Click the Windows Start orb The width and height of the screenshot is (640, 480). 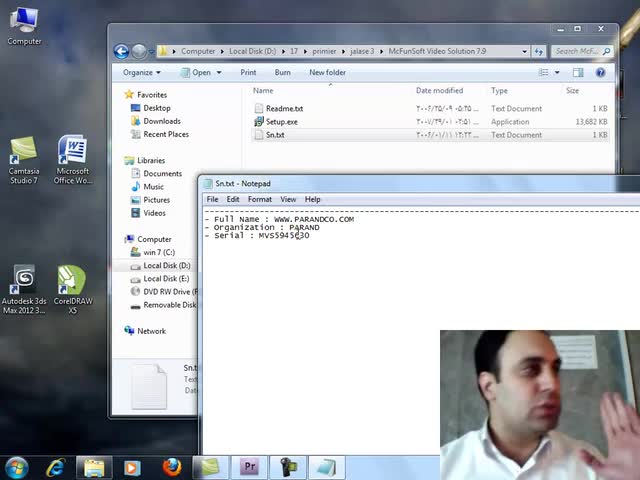(x=16, y=468)
